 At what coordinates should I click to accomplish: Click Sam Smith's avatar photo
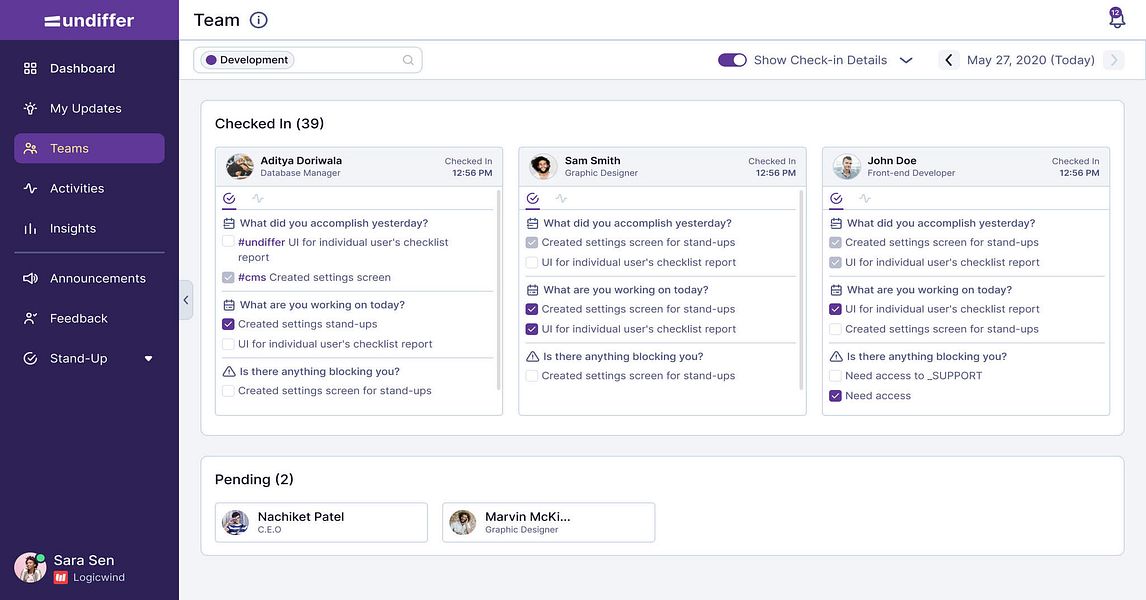[543, 167]
